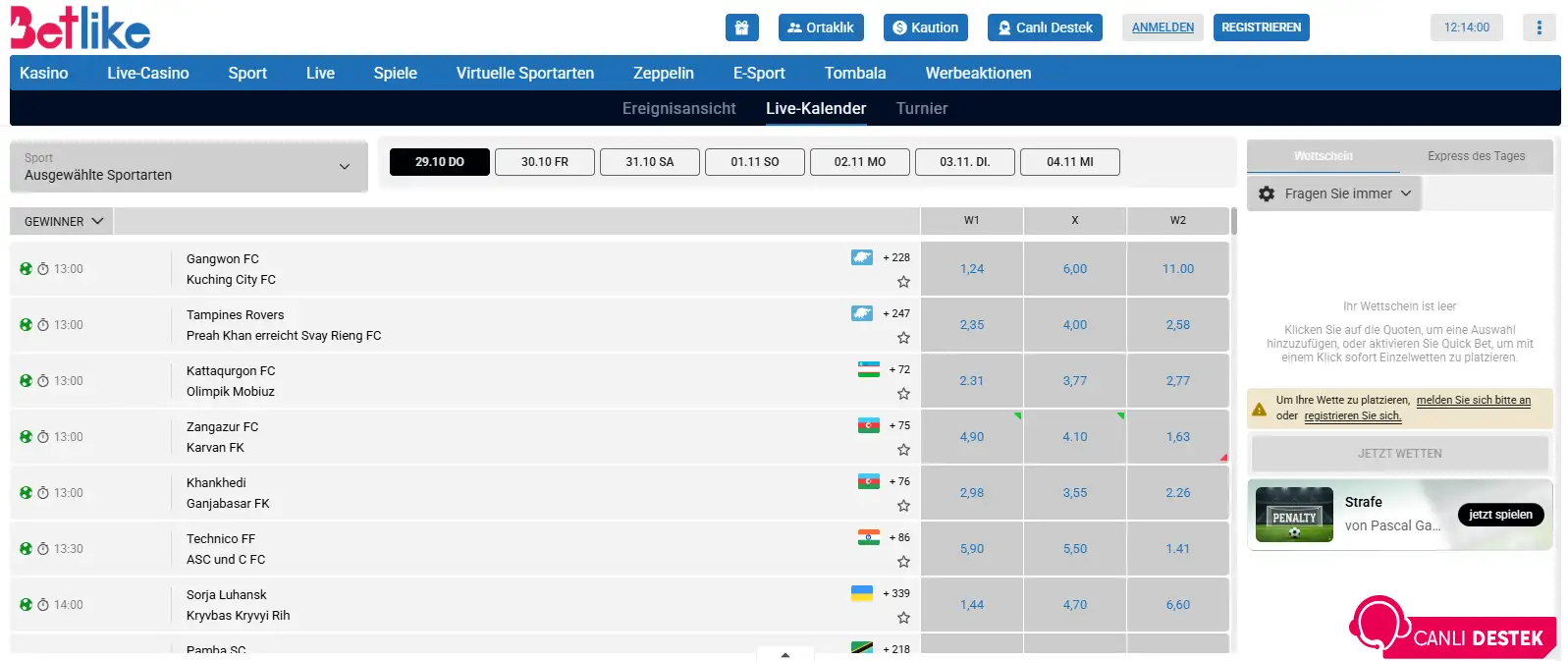This screenshot has width=1568, height=661.
Task: Click the Asia region flag in Gangwon FC row
Action: pos(862,257)
